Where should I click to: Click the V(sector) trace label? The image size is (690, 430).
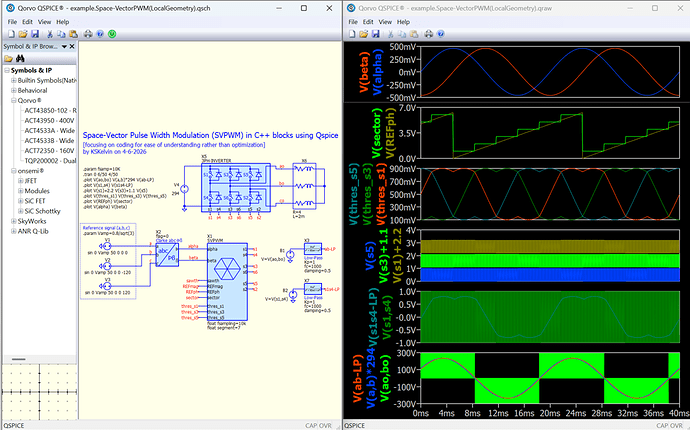click(377, 134)
